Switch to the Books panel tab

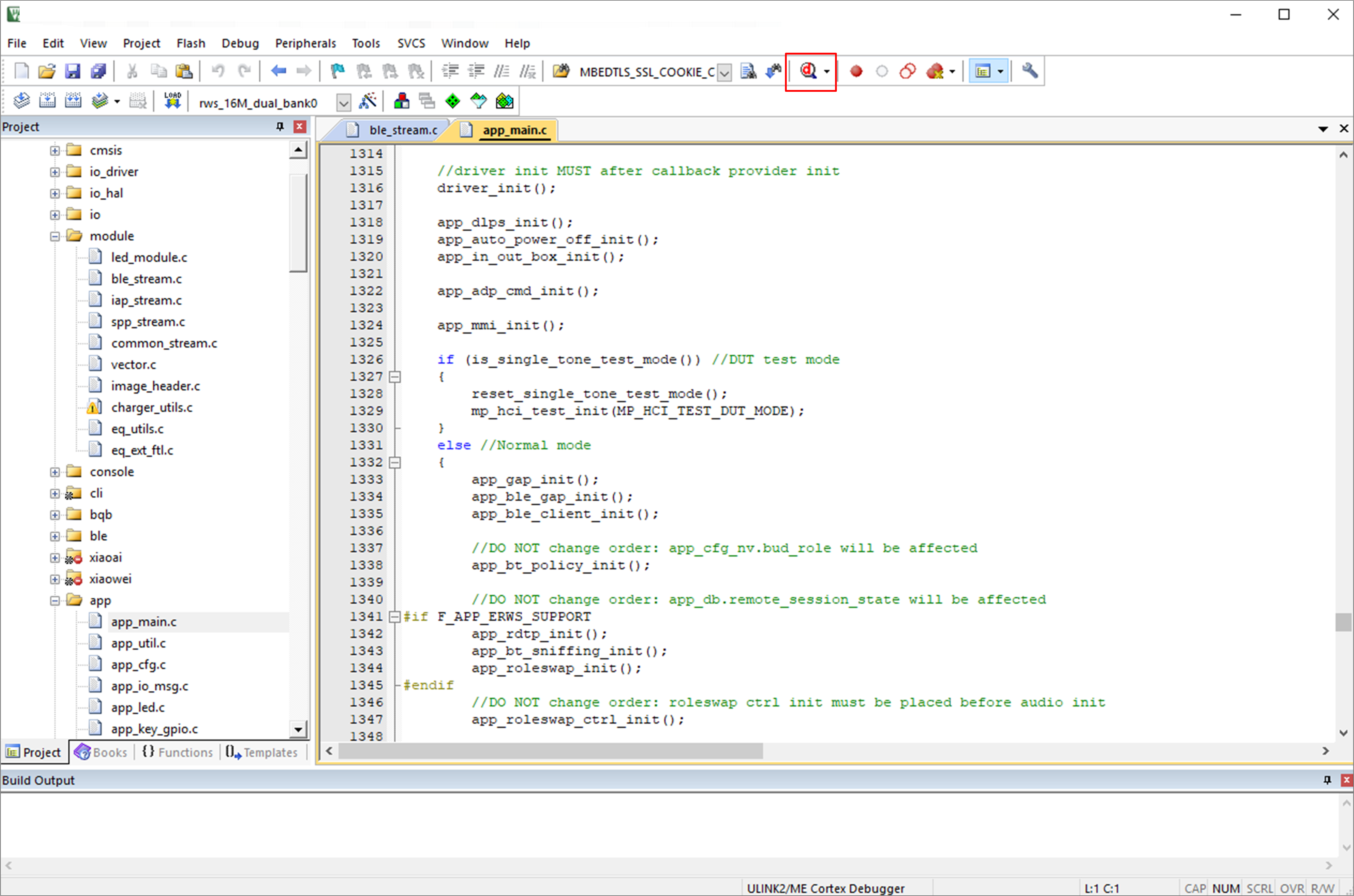point(101,752)
